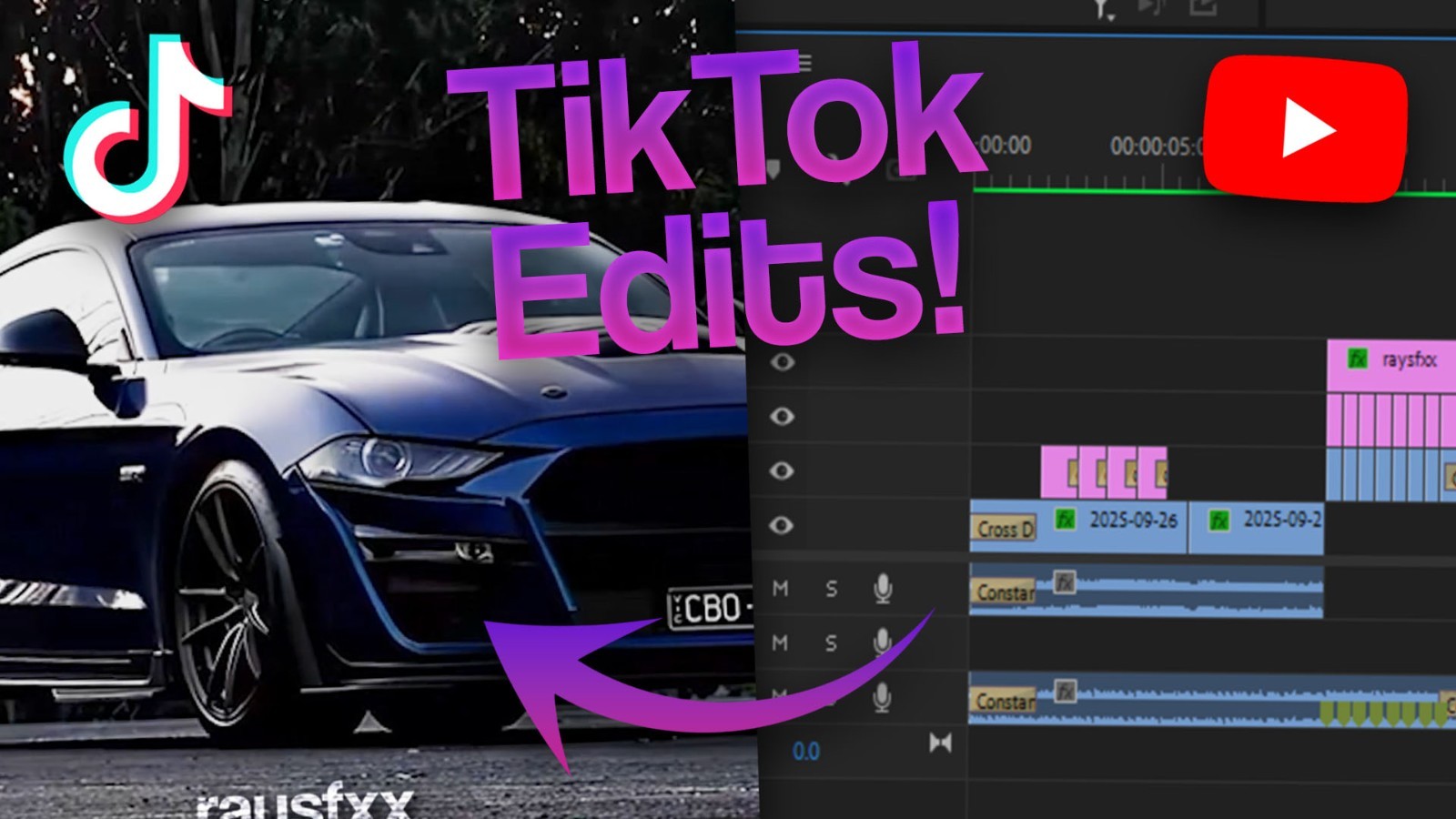Viewport: 1456px width, 819px height.
Task: Click the :00:00 start of time ruler
Action: coord(1005,146)
